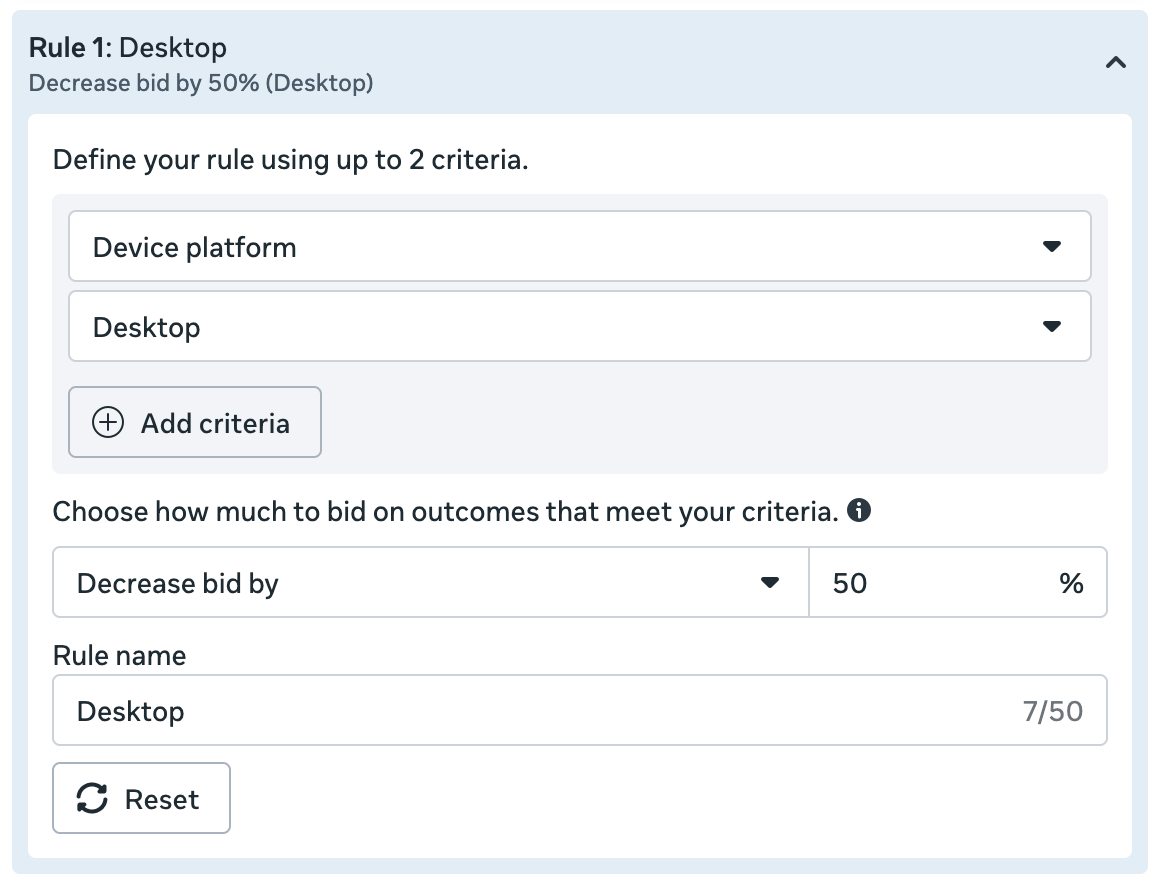Click the Decrease bid by 50% (Desktop) summary

coord(201,83)
